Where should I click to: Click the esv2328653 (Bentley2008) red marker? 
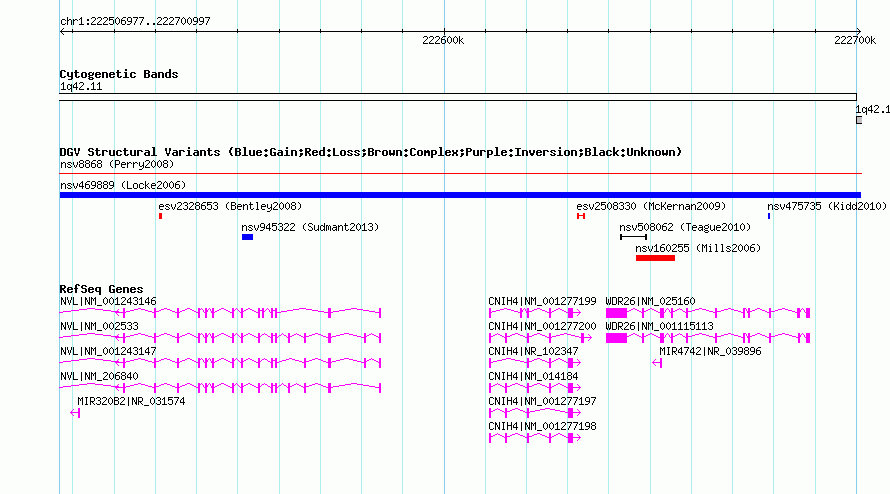click(161, 216)
